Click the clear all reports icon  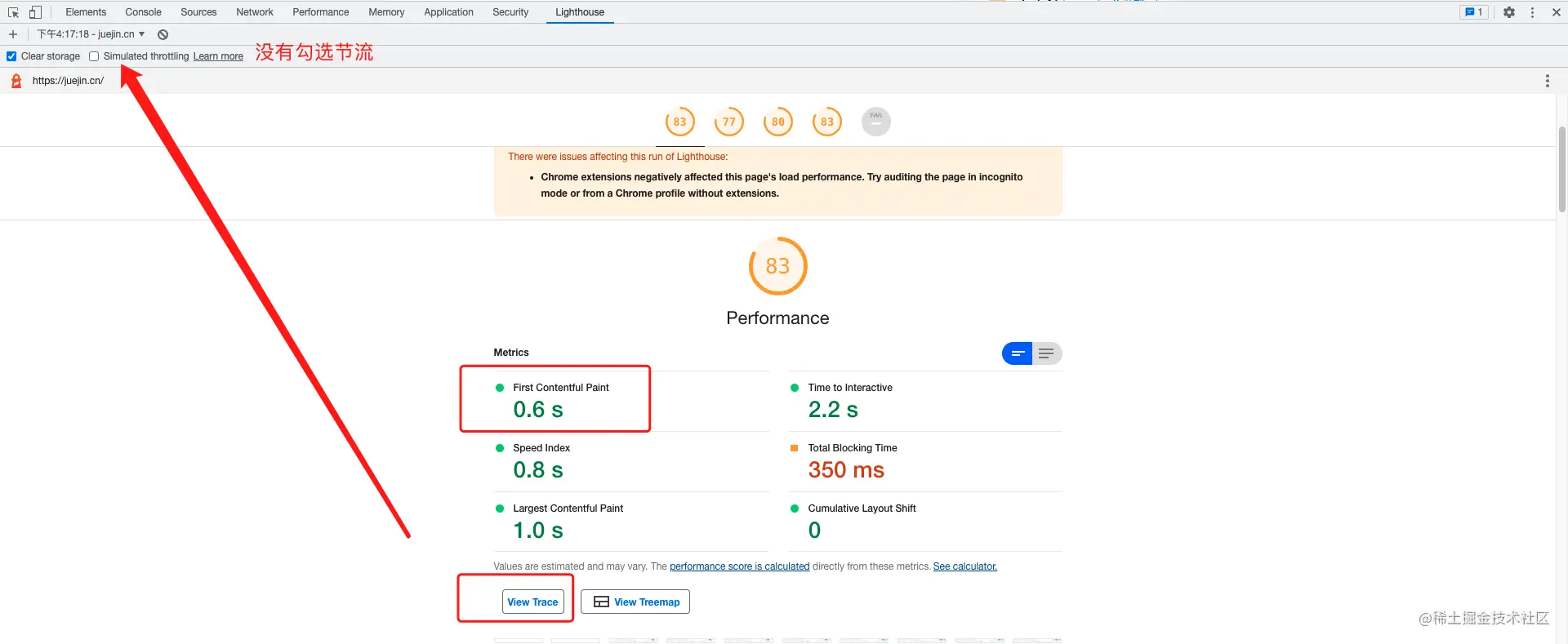coord(163,34)
